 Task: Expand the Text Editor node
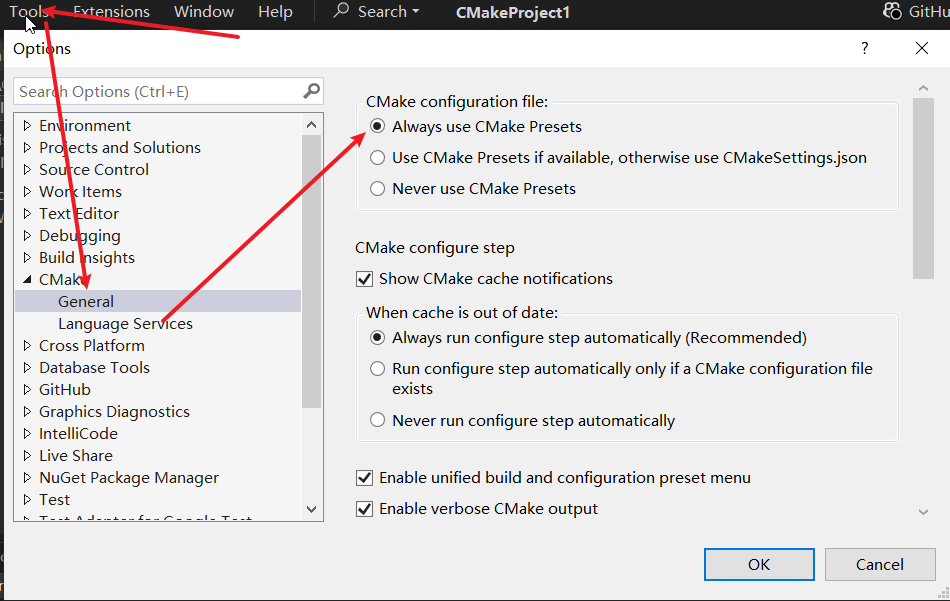click(x=27, y=214)
